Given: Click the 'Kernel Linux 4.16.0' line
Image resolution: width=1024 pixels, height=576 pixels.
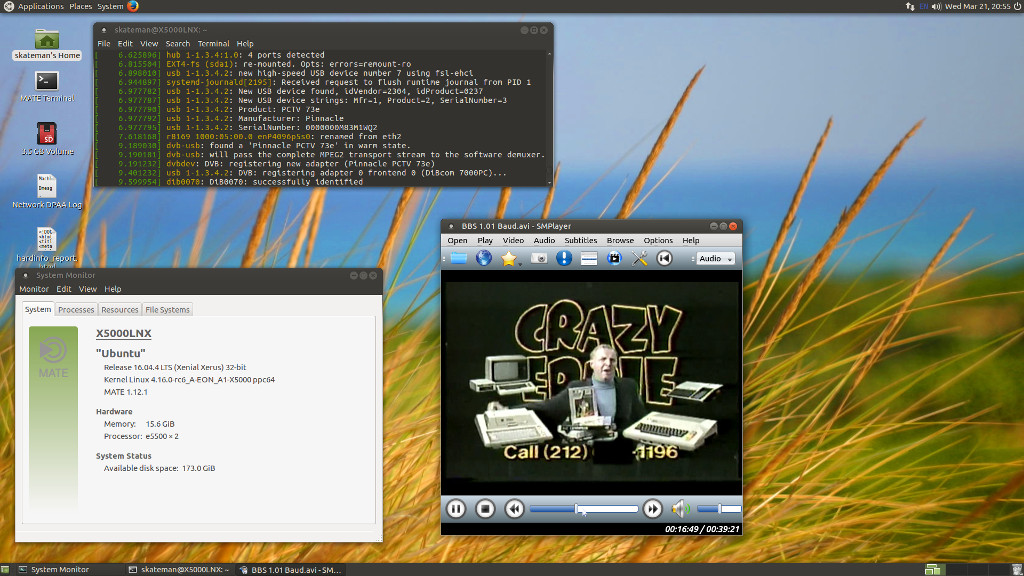Looking at the screenshot, I should [189, 379].
